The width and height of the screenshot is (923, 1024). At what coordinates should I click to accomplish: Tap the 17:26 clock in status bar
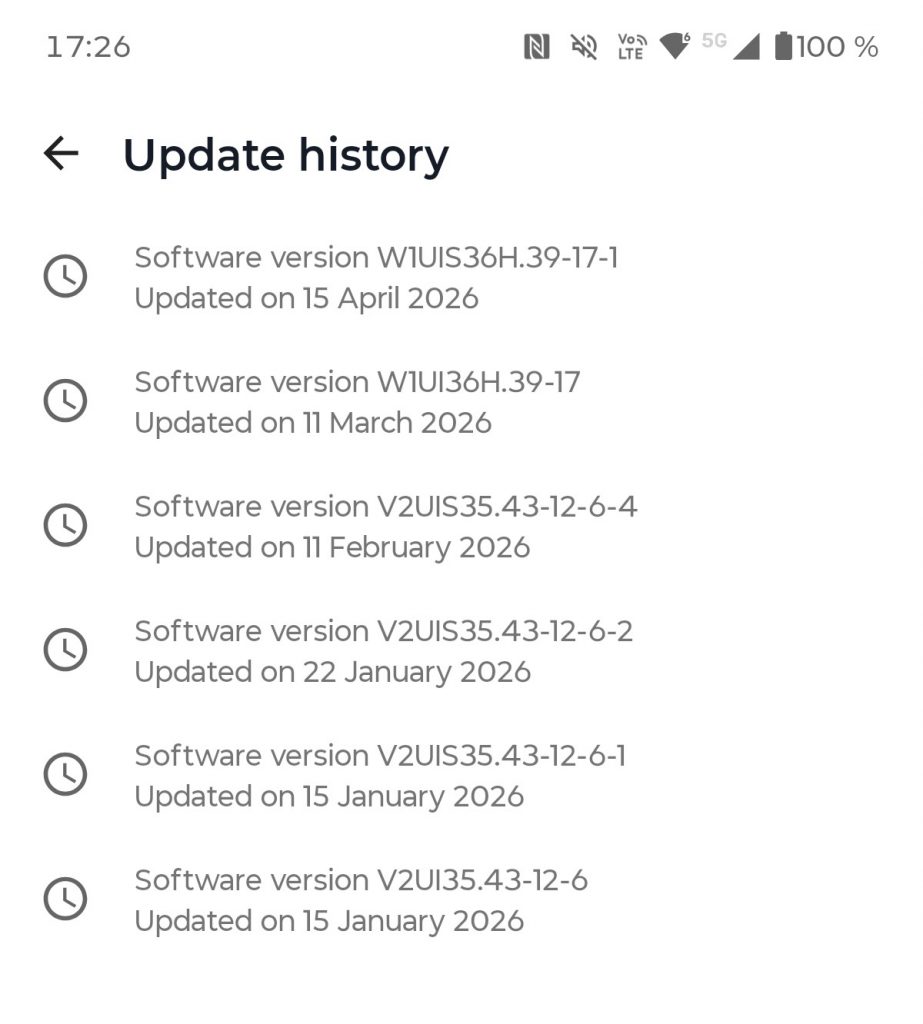coord(88,47)
